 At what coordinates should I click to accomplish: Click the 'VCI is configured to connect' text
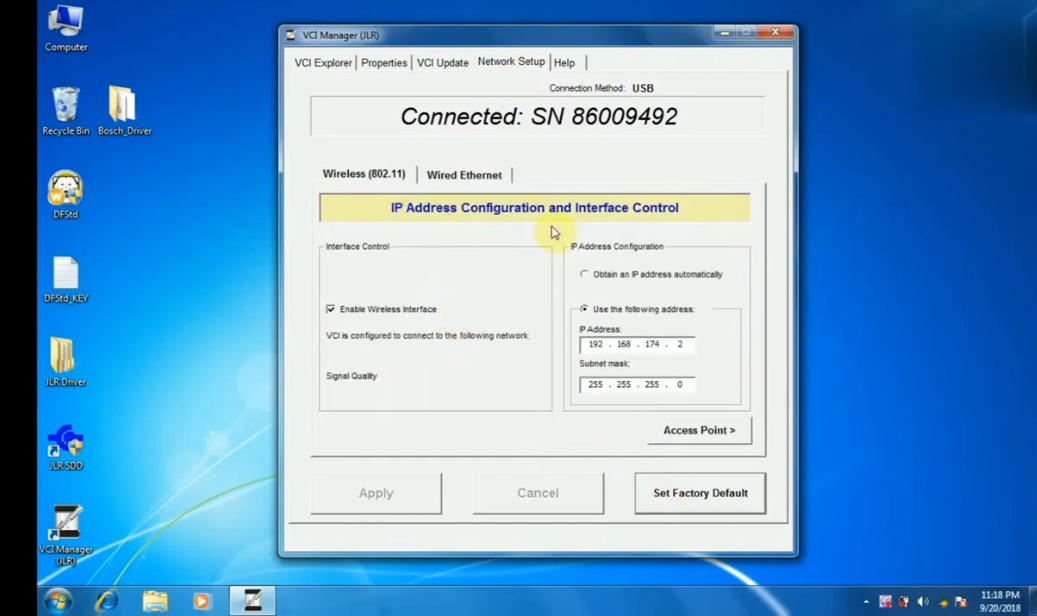(427, 335)
